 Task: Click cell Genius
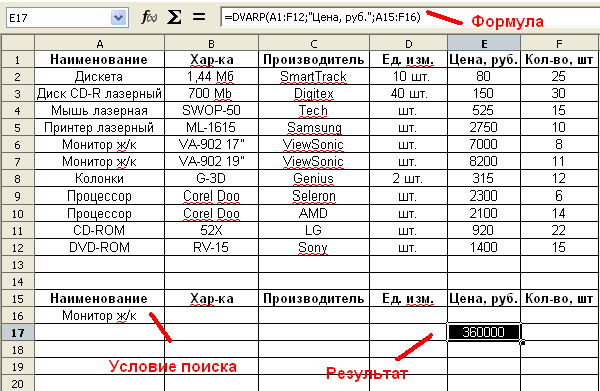[x=314, y=179]
